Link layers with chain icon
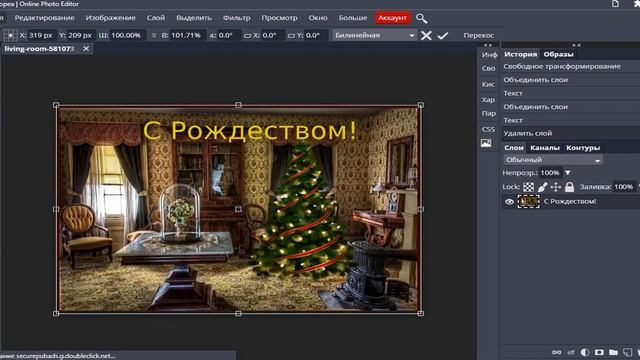Image resolution: width=640 pixels, height=360 pixels. pyautogui.click(x=556, y=352)
